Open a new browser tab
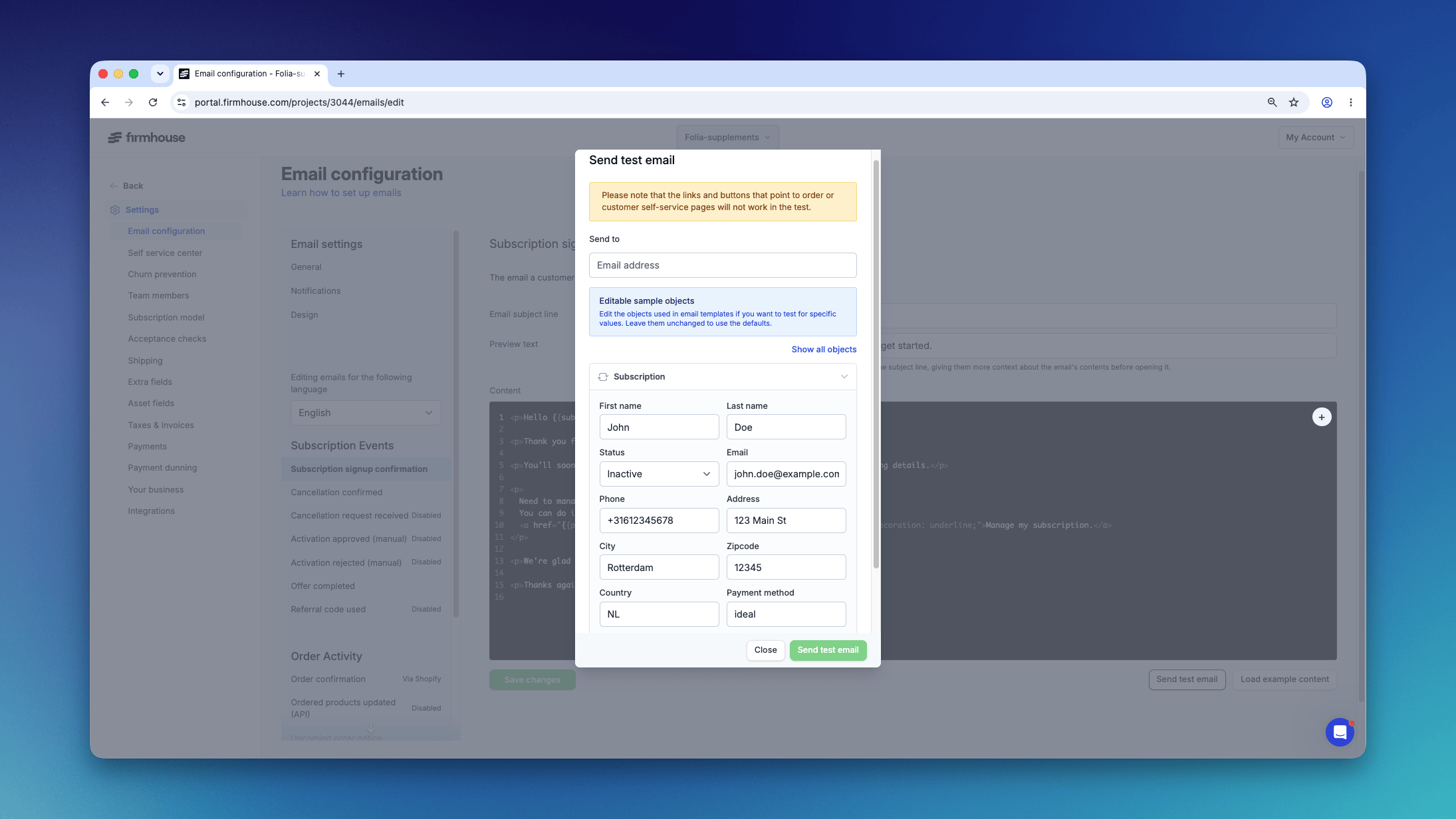 341,74
